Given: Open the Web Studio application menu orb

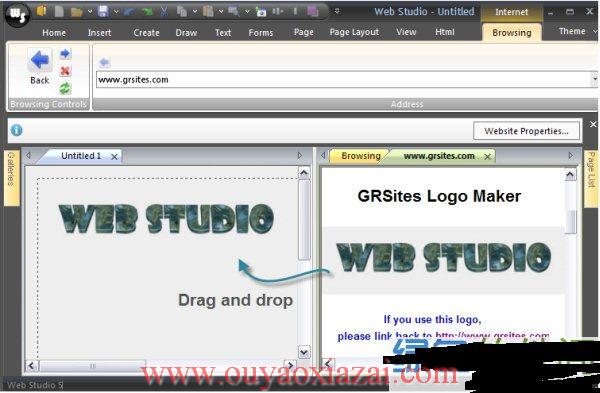Looking at the screenshot, I should 17,15.
